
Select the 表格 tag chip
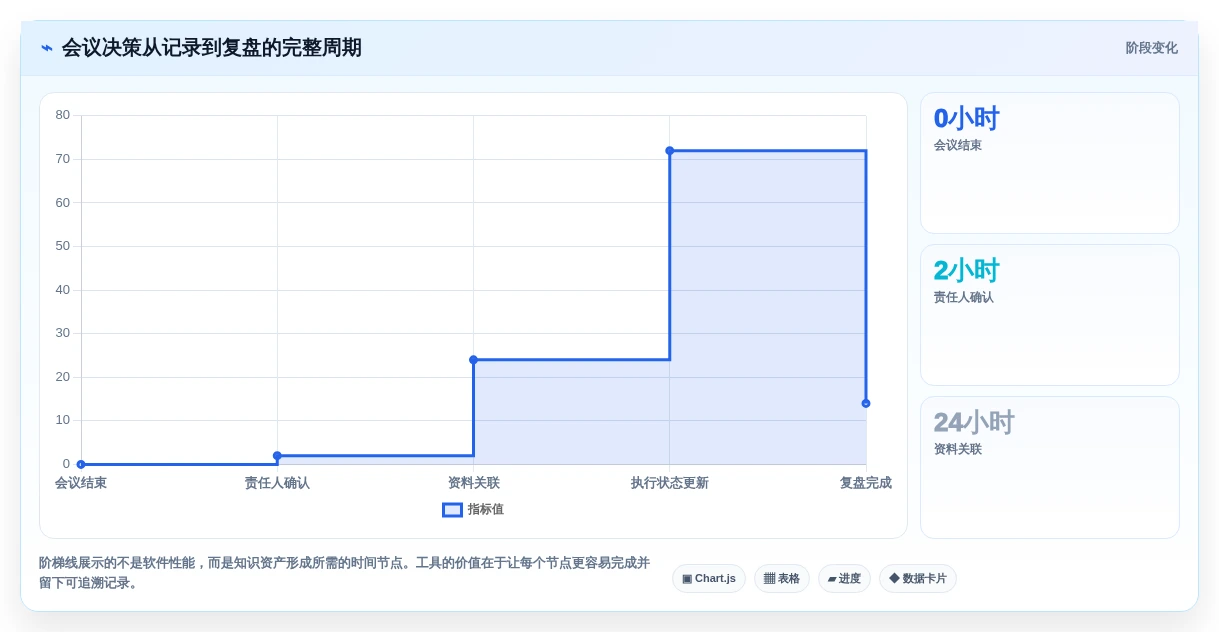[x=782, y=578]
